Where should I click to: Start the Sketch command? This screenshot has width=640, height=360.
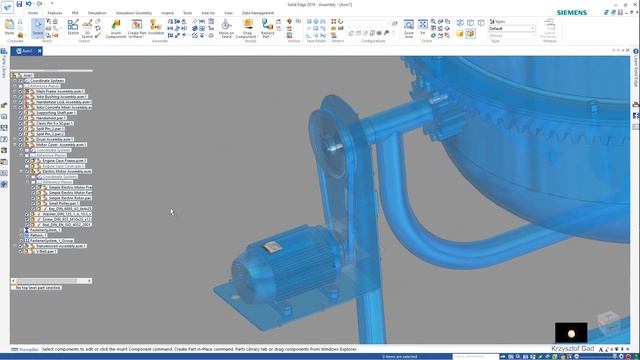73,27
